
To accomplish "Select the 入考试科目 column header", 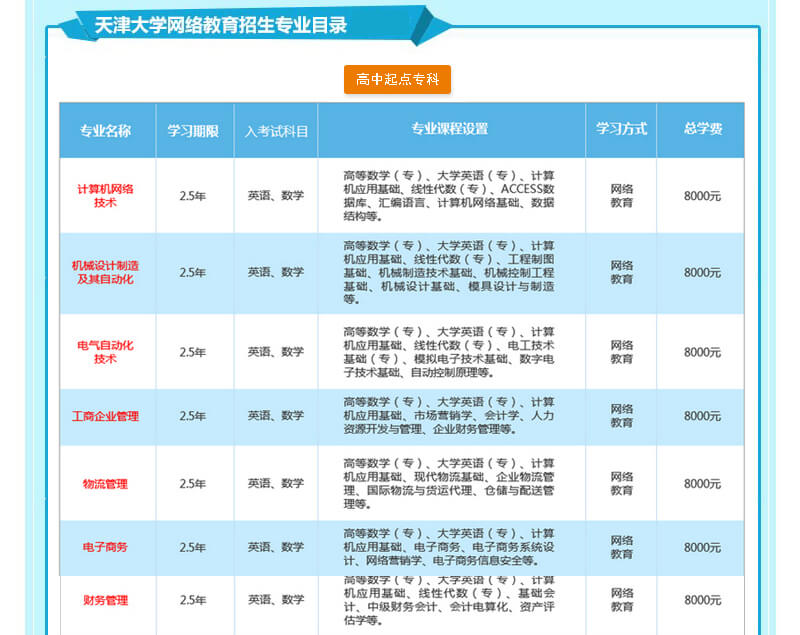I will point(276,131).
